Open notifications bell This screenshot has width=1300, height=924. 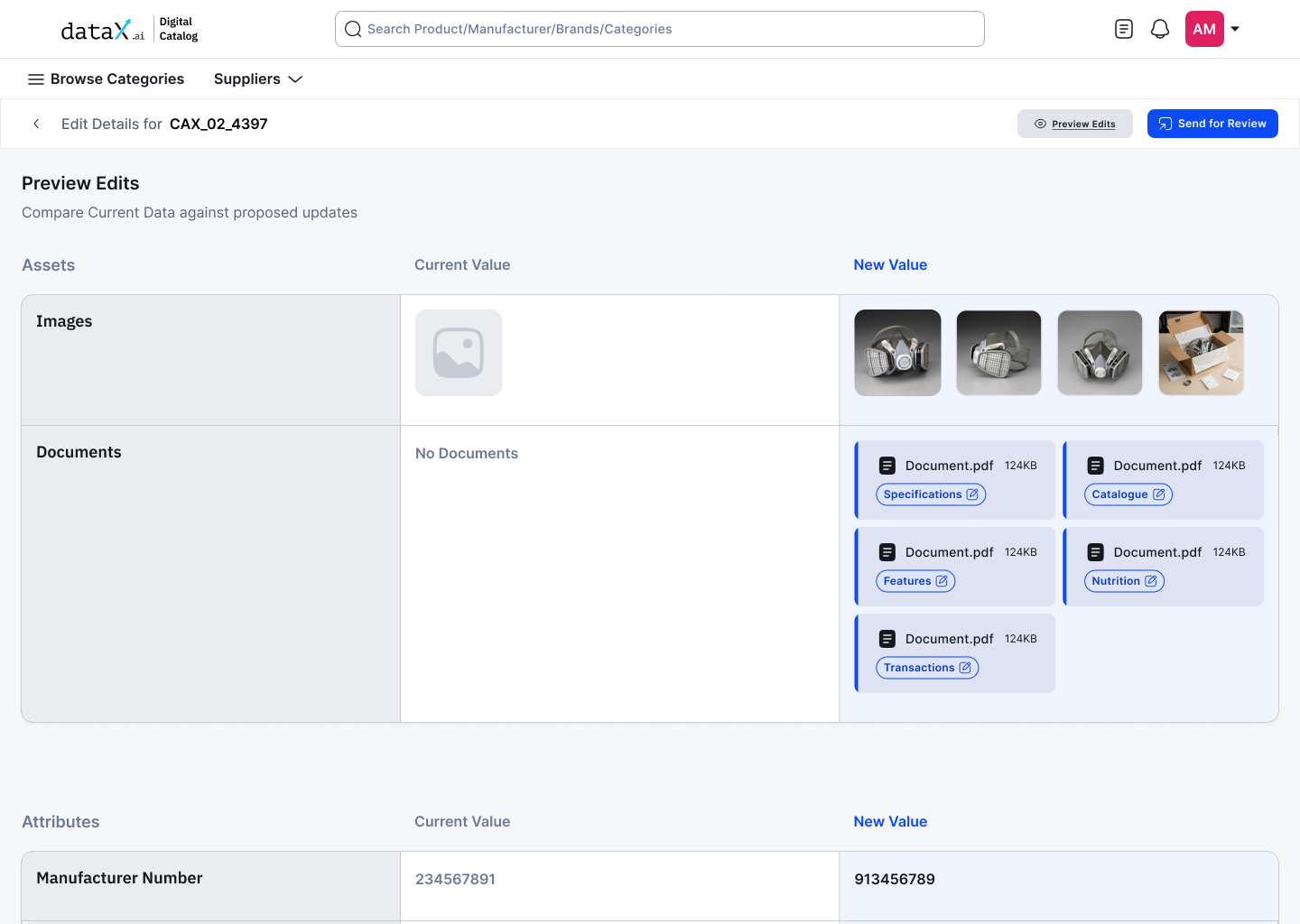click(x=1160, y=29)
